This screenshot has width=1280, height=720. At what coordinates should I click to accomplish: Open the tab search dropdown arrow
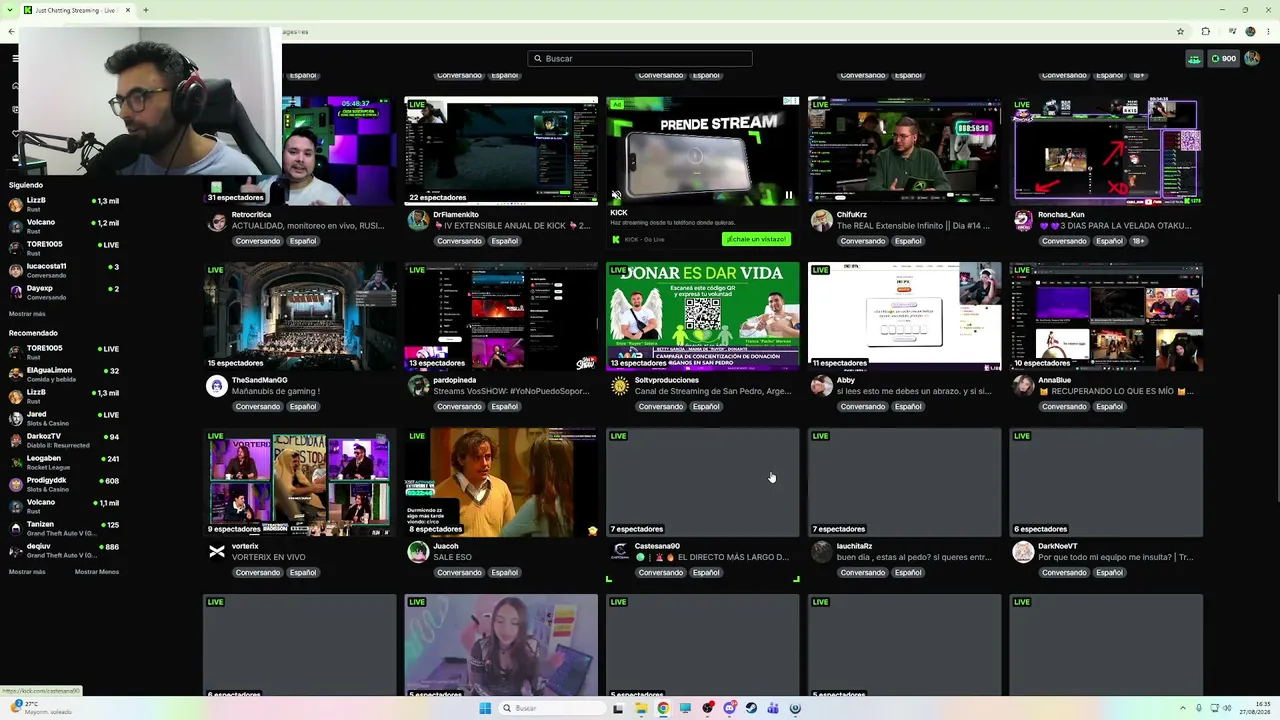click(x=11, y=10)
